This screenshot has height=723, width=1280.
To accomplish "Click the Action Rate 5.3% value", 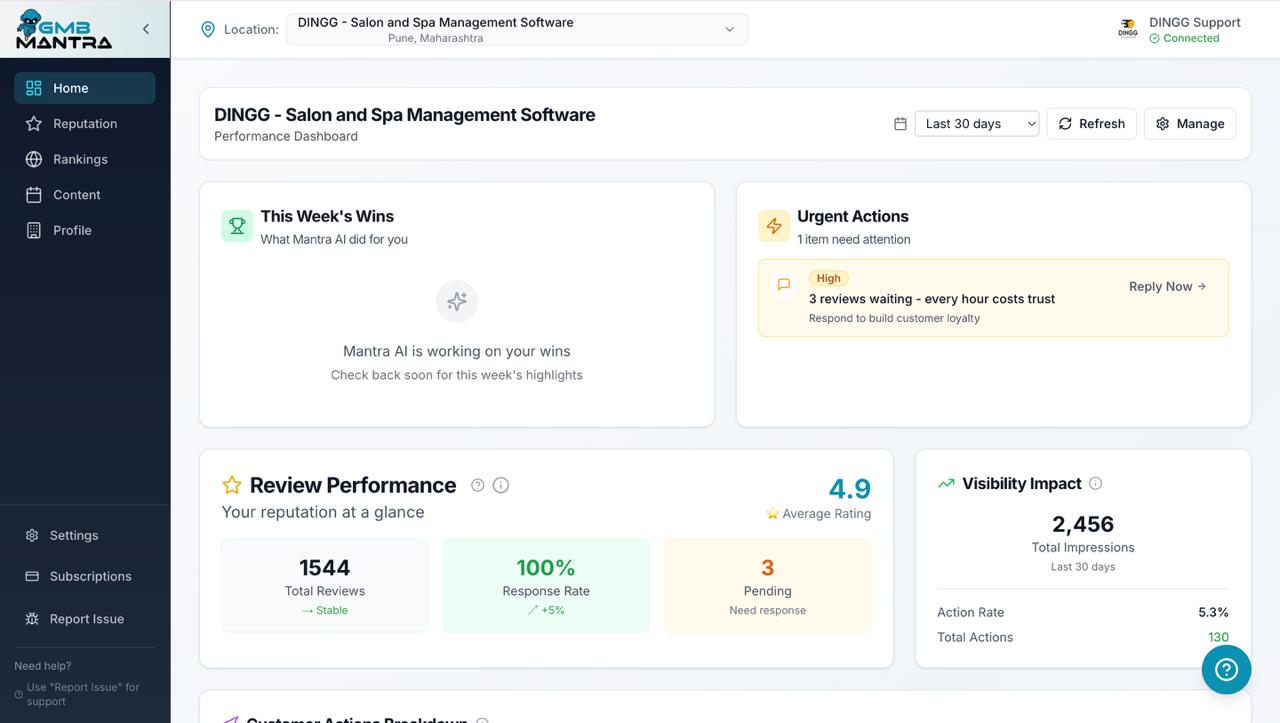I will point(1214,612).
